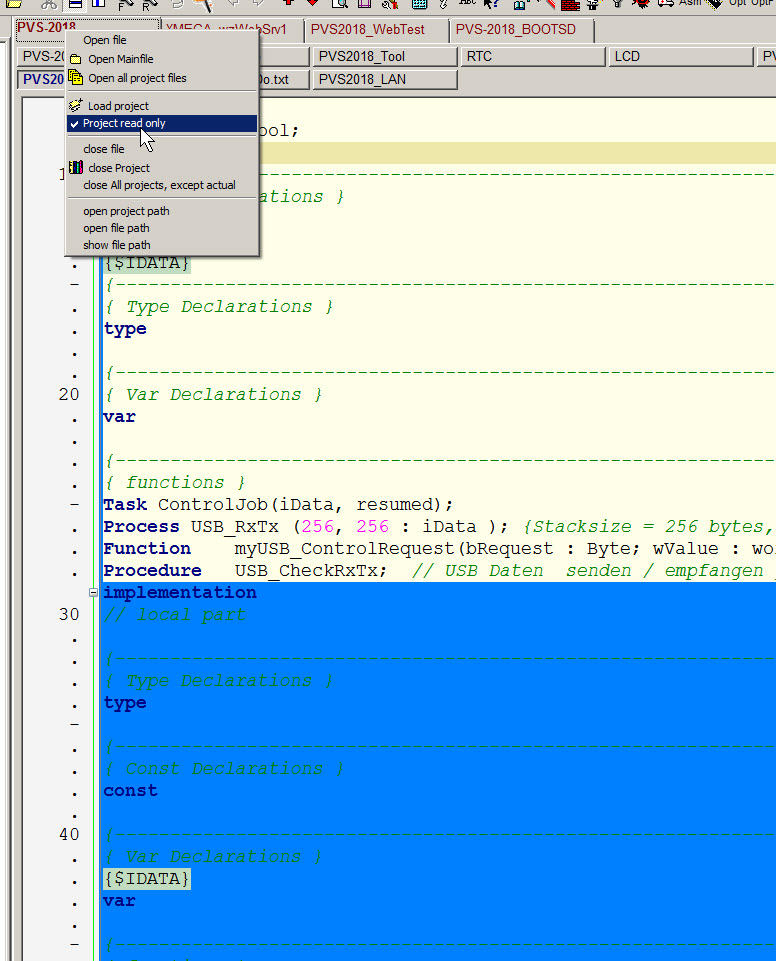The height and width of the screenshot is (961, 776).
Task: Collapse the implementation section fold marker
Action: [93, 593]
